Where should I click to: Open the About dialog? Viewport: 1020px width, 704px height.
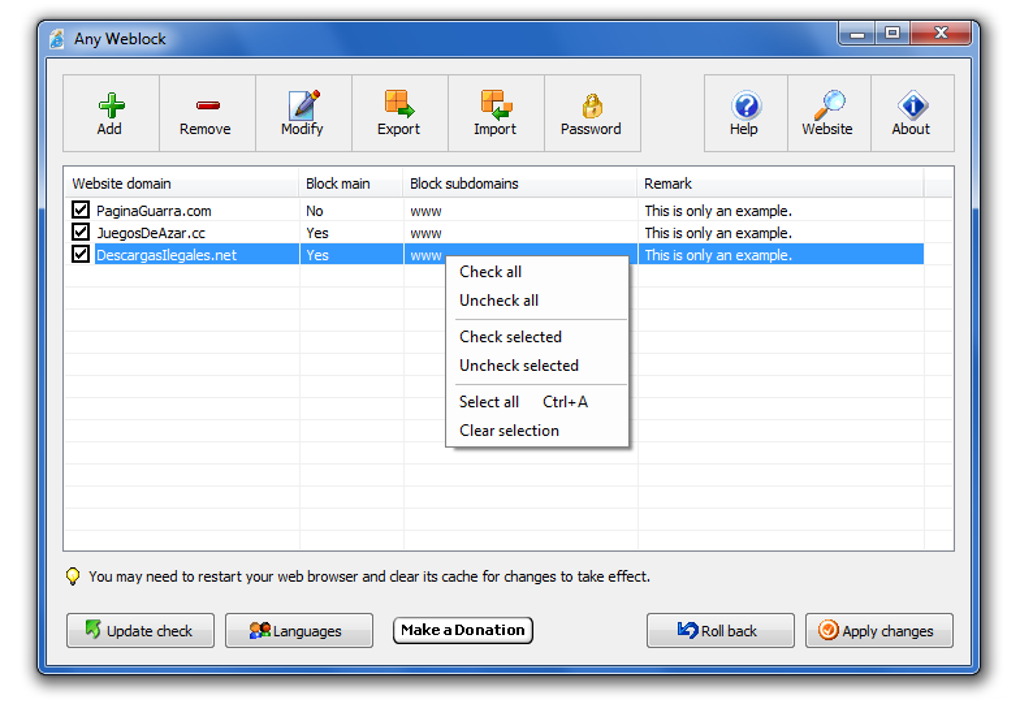click(x=912, y=113)
